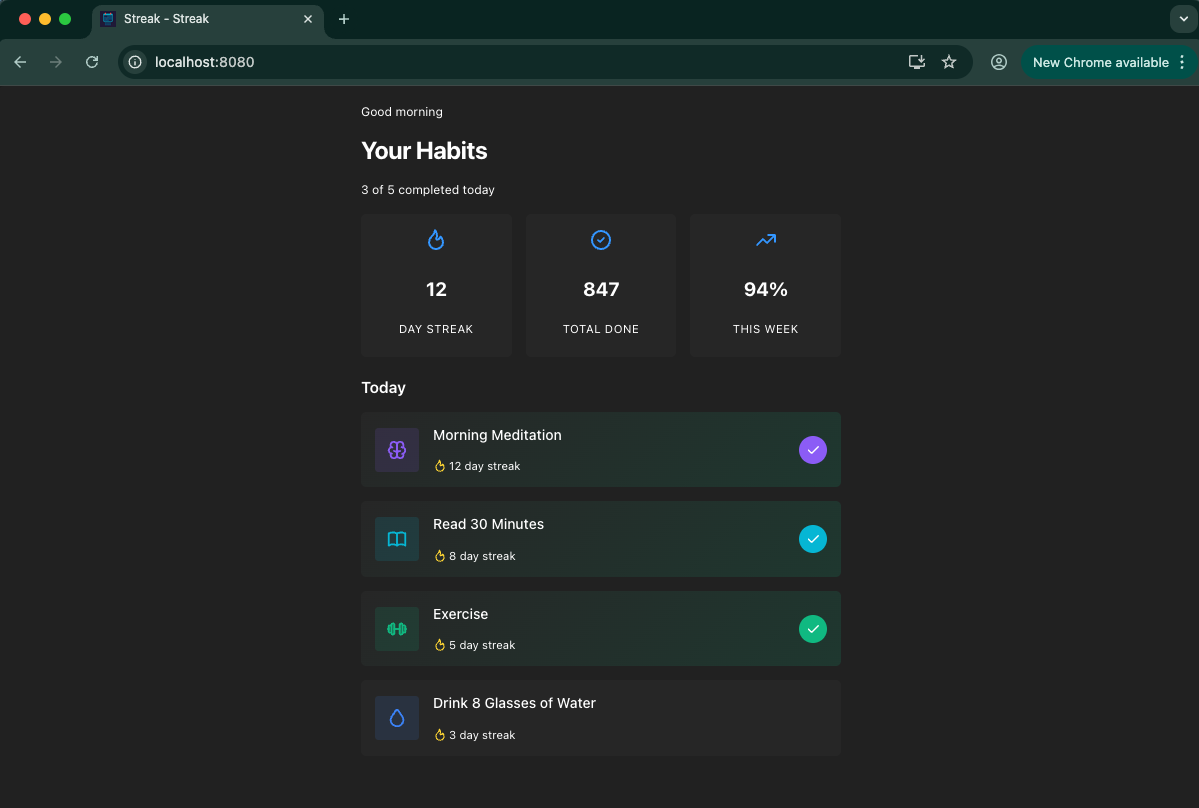Select the open book icon for Read 30 Minutes
This screenshot has width=1199, height=808.
pyautogui.click(x=396, y=539)
